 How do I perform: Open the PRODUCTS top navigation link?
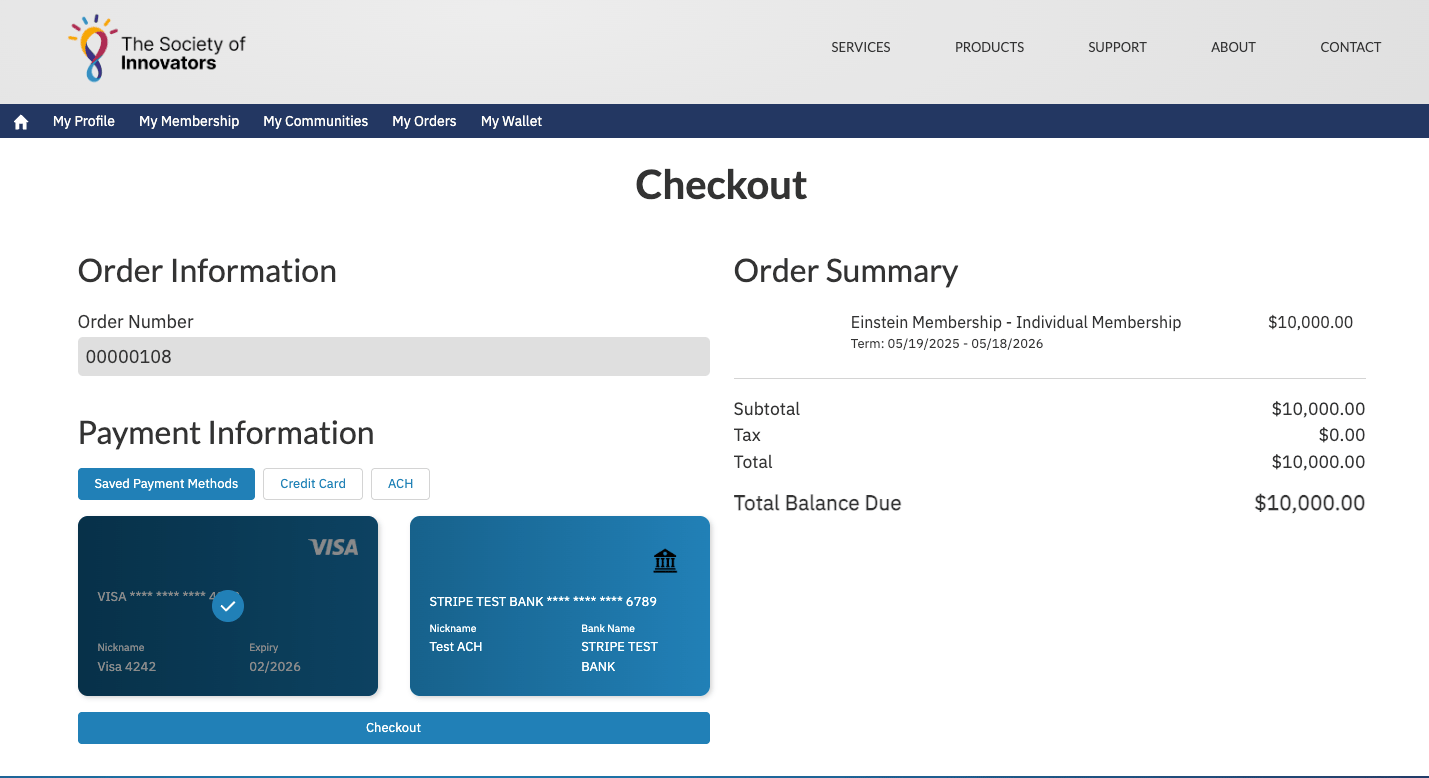[990, 47]
